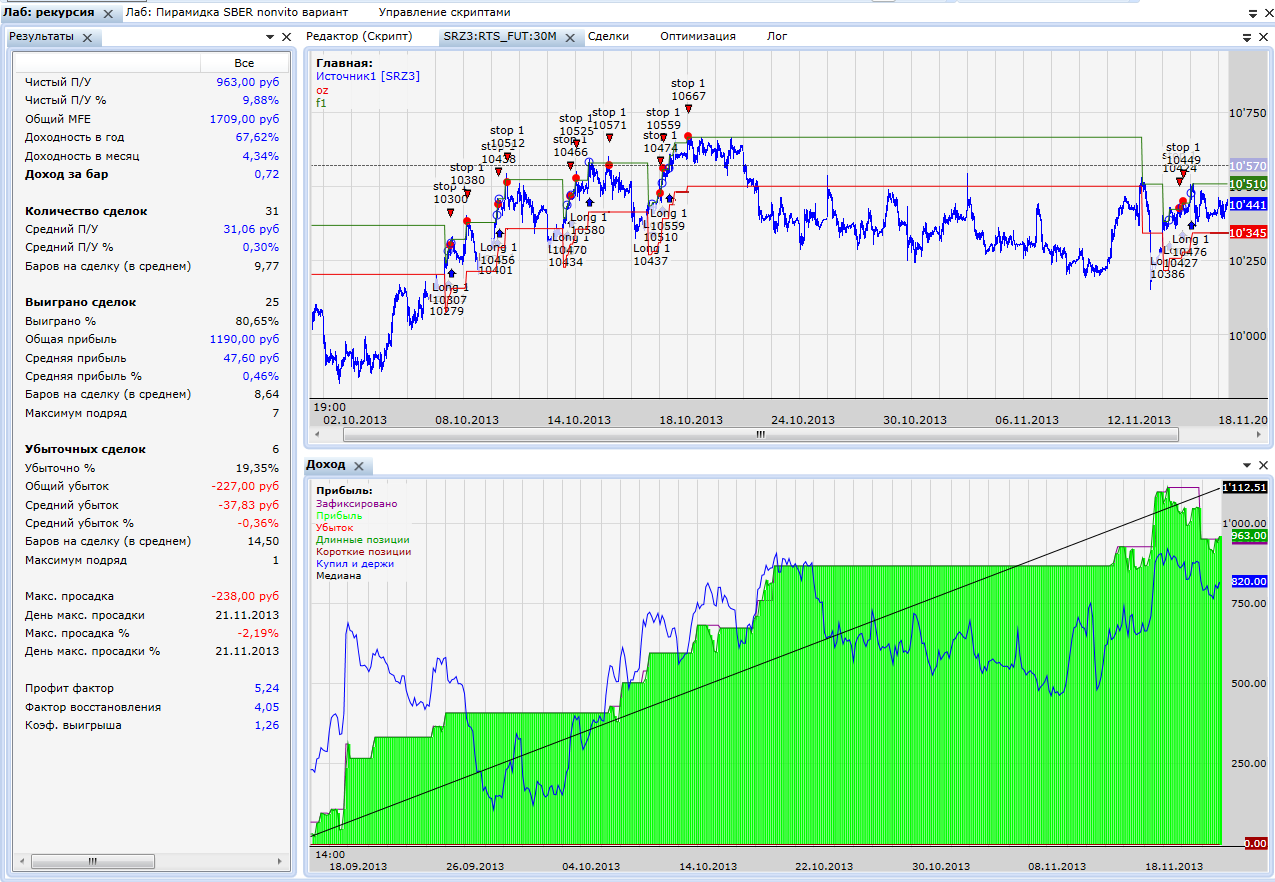
Task: Open 'Управление скриптами' tab
Action: pyautogui.click(x=444, y=13)
